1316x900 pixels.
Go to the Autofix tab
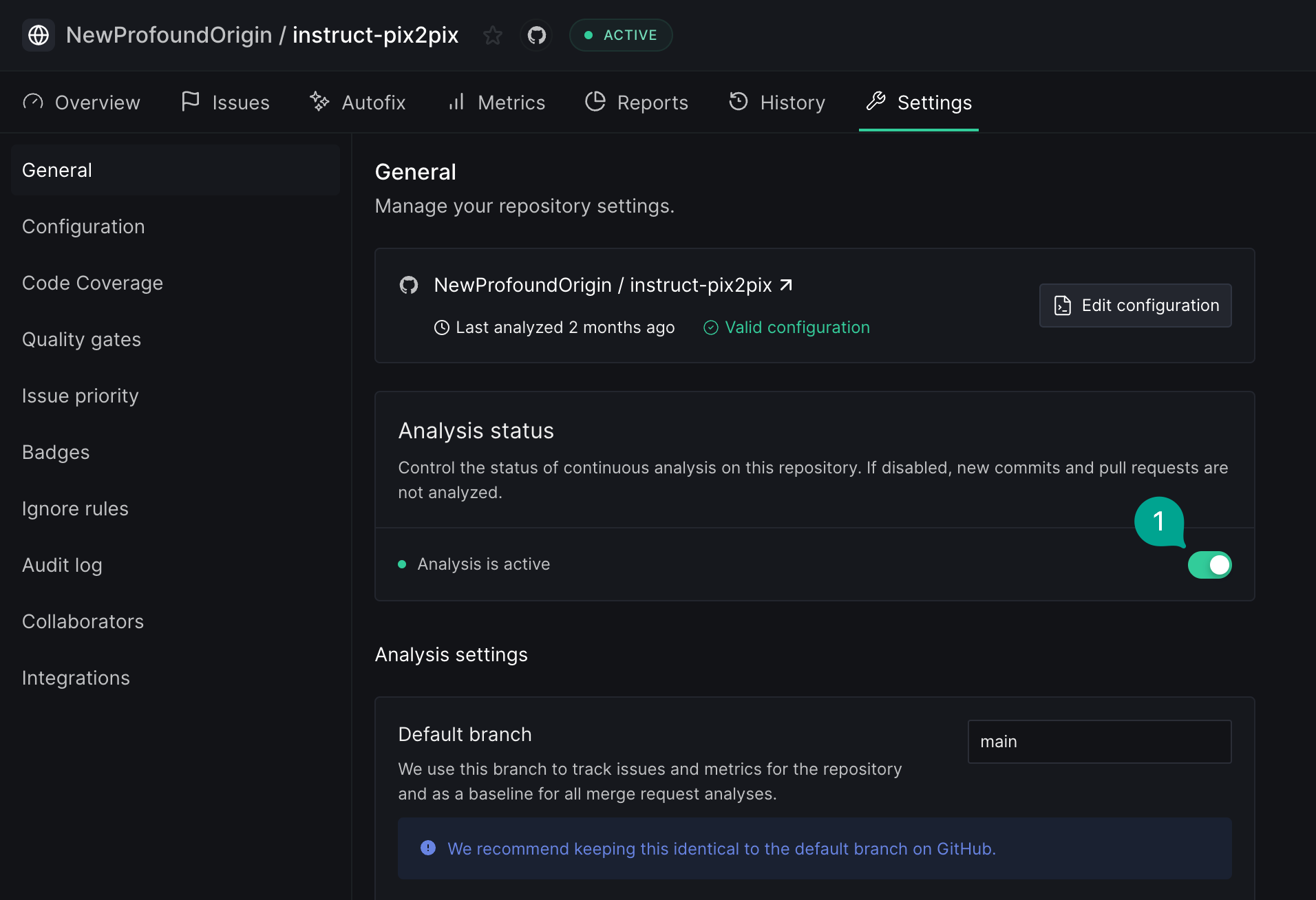(x=358, y=103)
